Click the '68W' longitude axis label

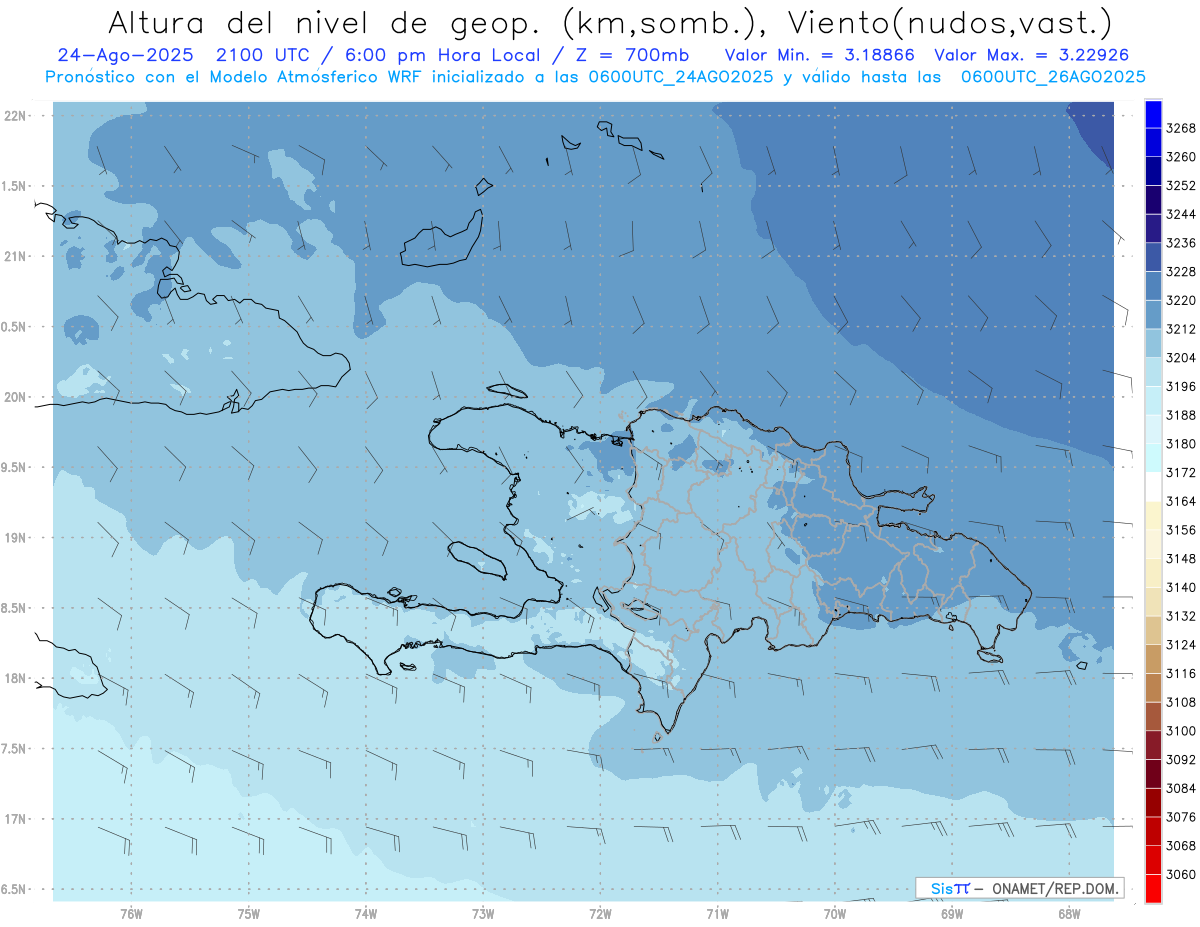(1069, 914)
